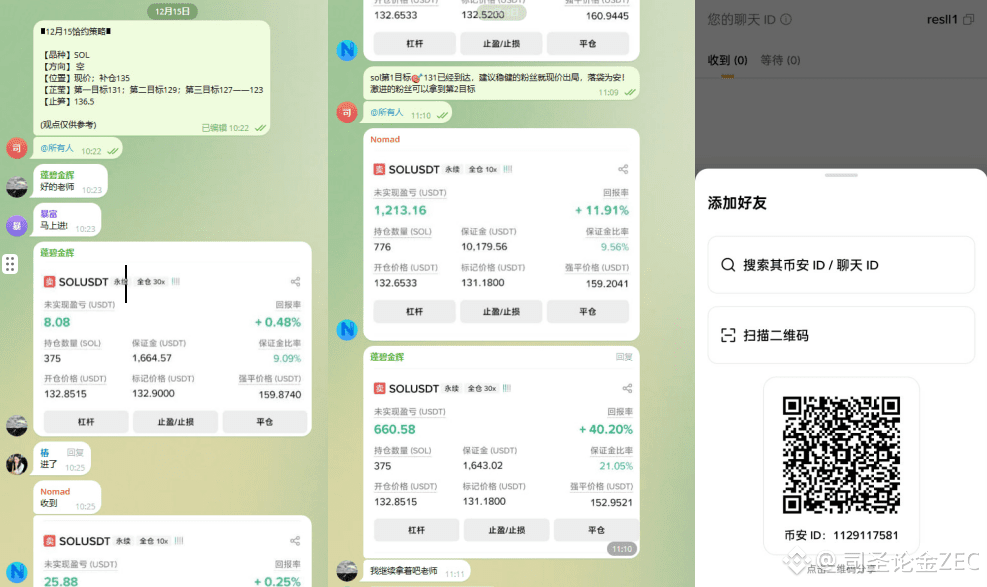Click 止盈/止损 on the 8.08 profit card
Screen dimensions: 987x587
176,422
